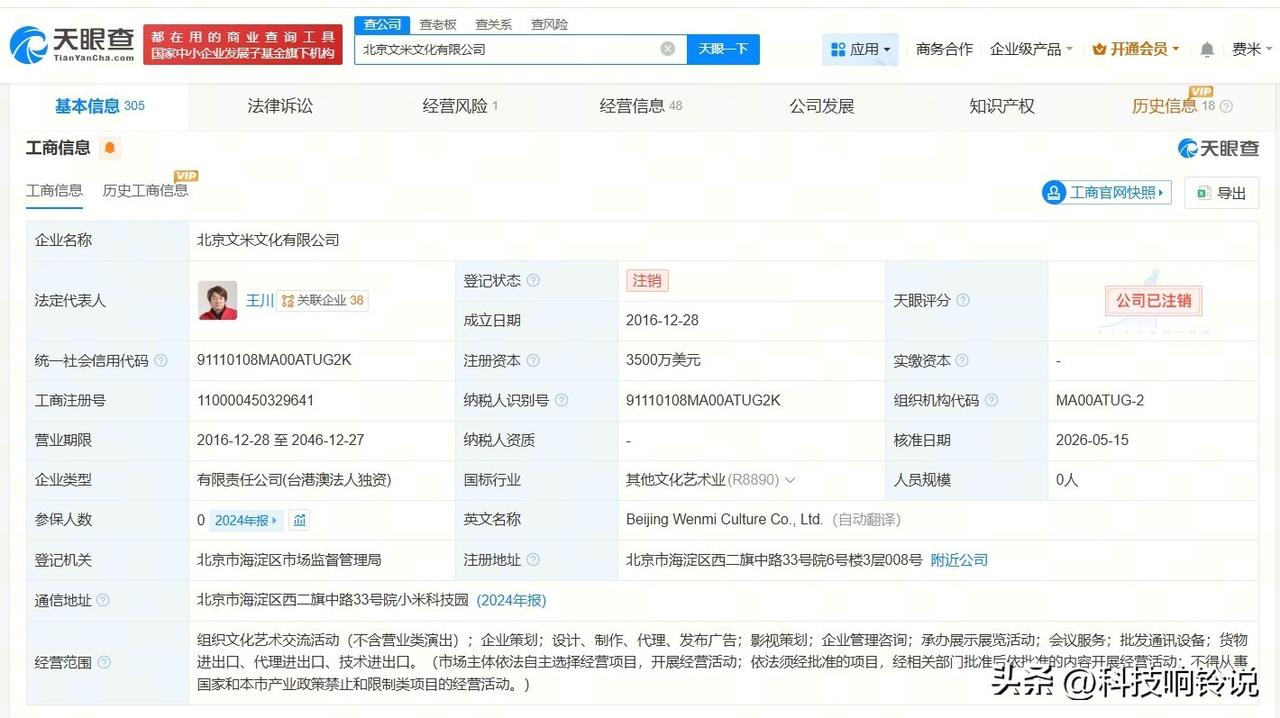Screen dimensions: 1280x718
Task: Open the 基本信息 tab
Action: (100, 106)
